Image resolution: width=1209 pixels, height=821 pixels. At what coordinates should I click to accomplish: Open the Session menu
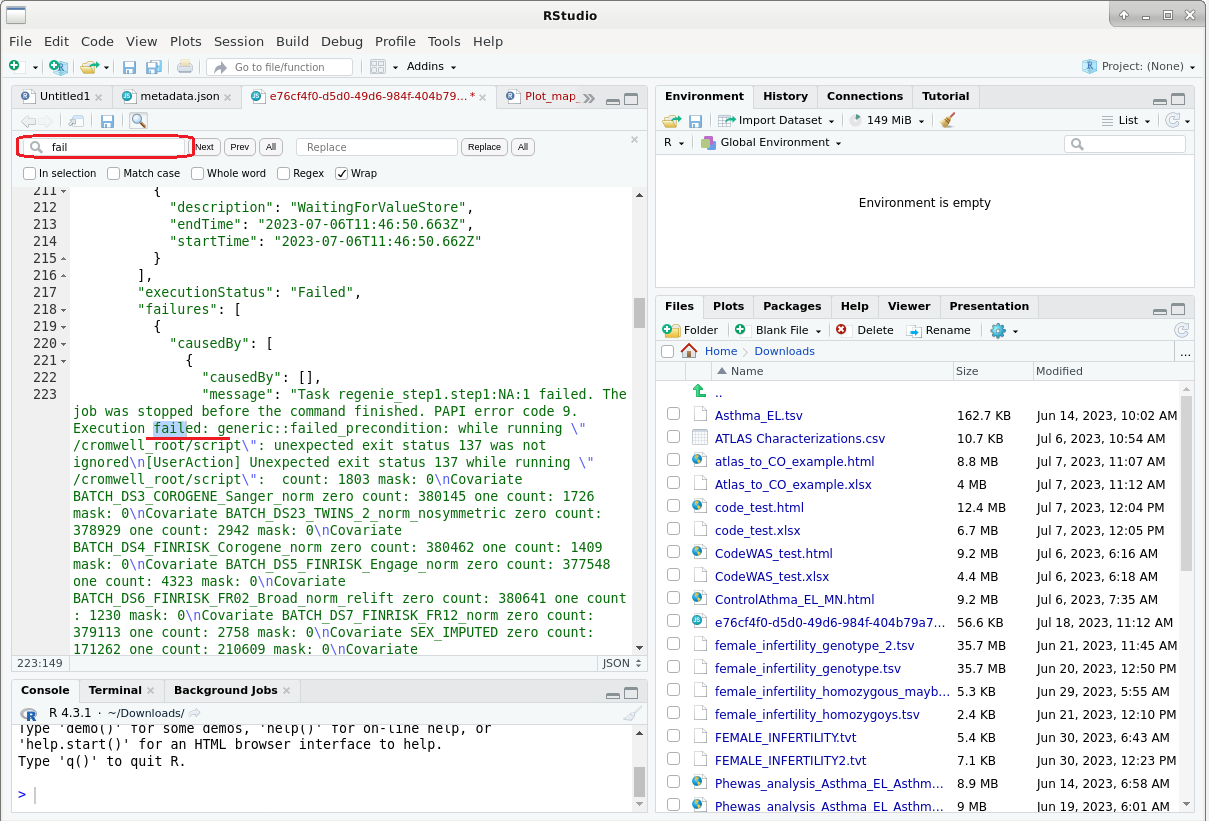(x=238, y=41)
